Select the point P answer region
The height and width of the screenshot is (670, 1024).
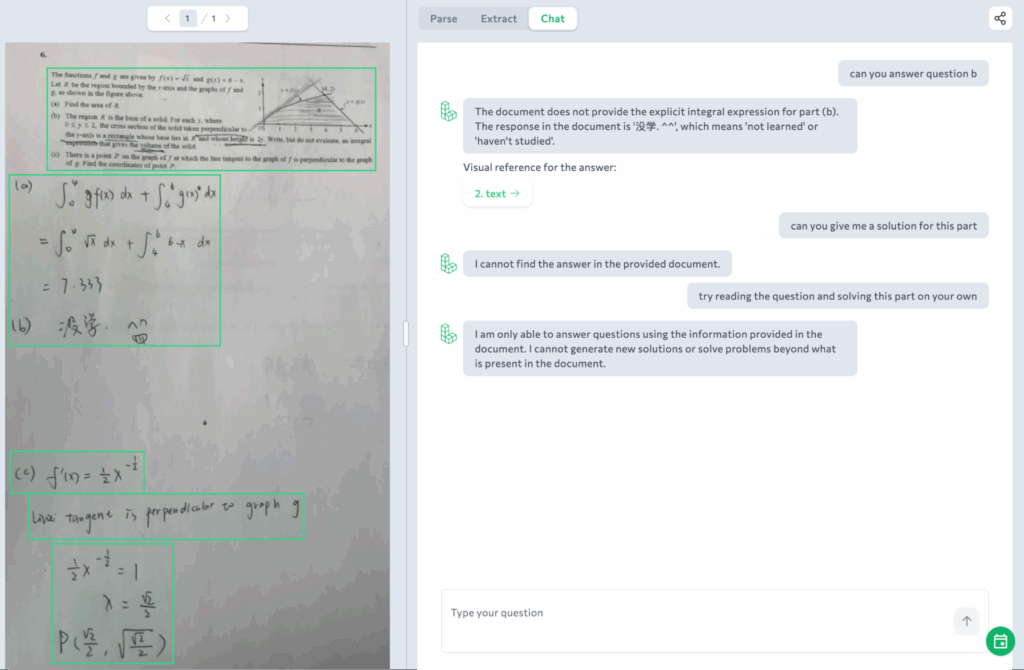[112, 604]
